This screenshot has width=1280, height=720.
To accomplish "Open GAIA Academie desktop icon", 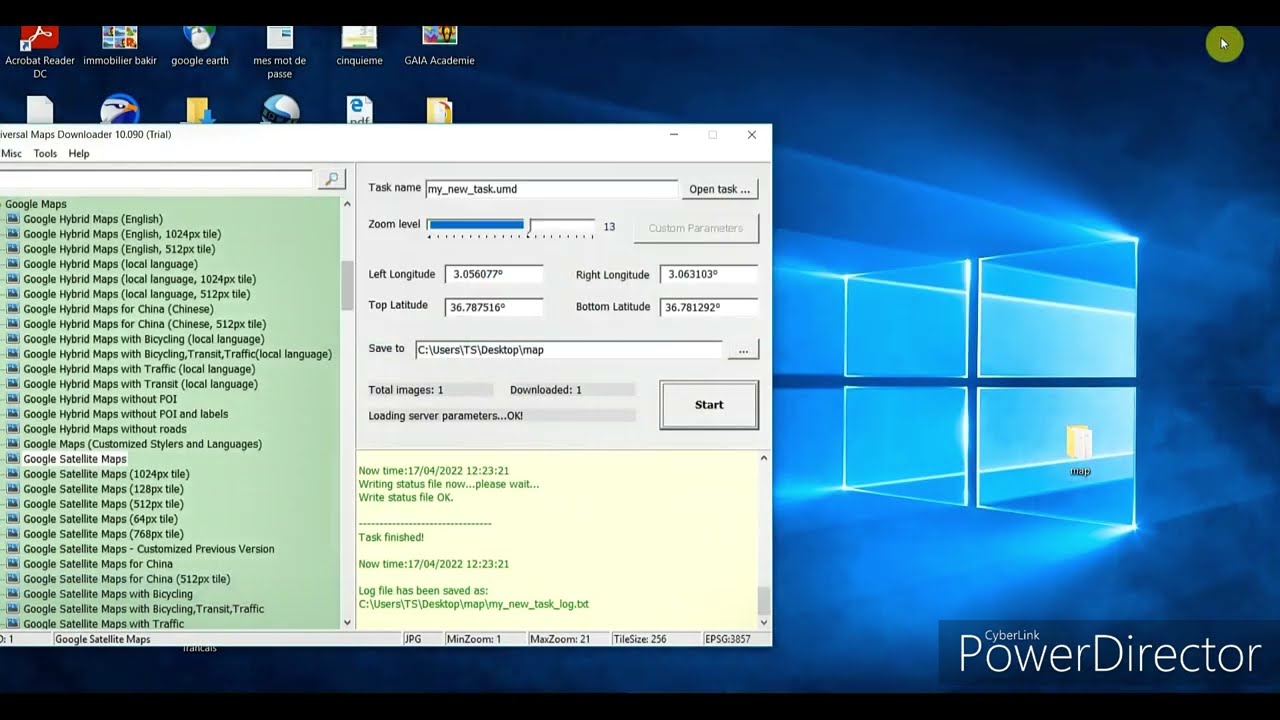I will [440, 47].
